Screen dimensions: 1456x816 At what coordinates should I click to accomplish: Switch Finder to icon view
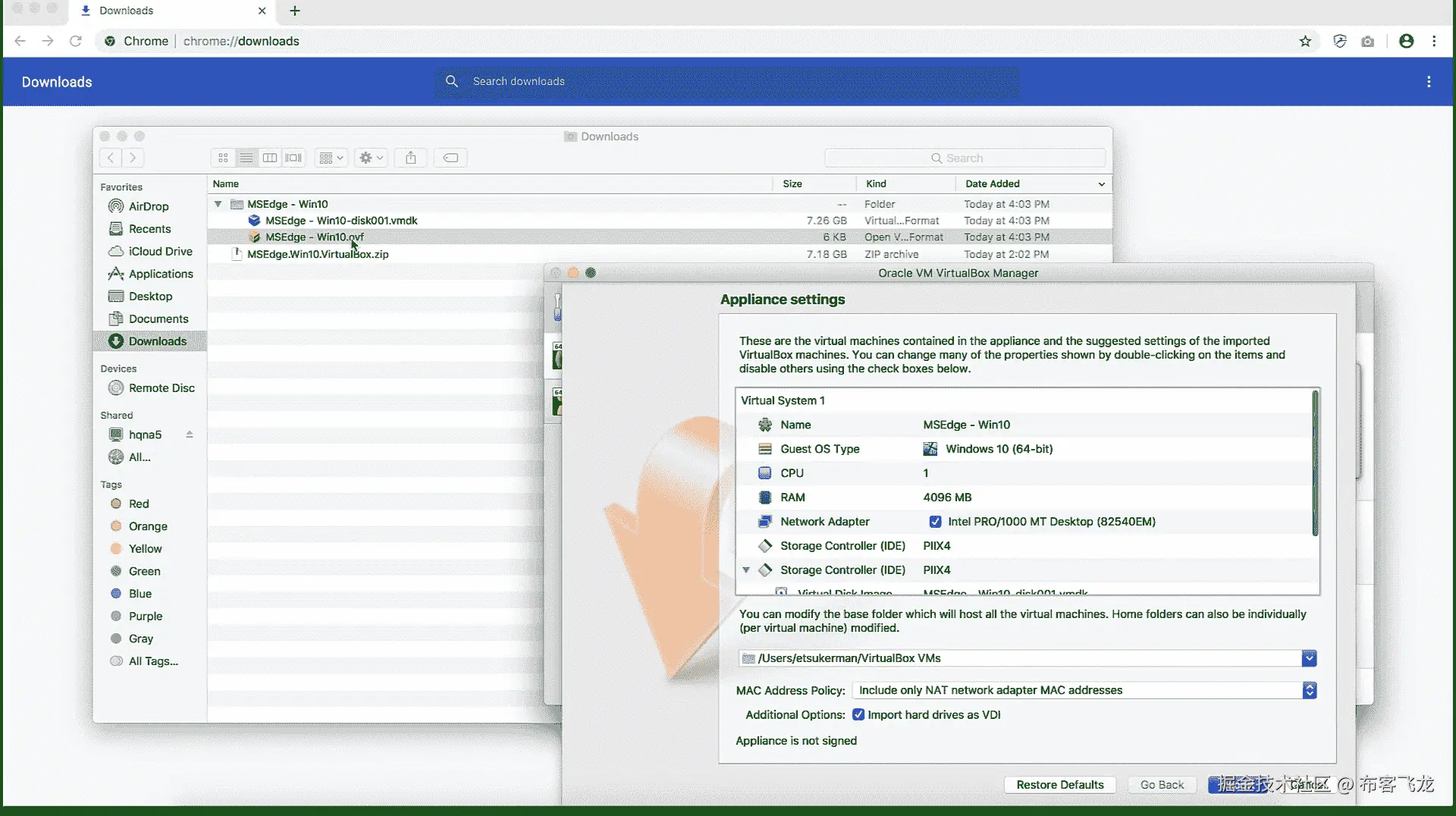tap(223, 158)
